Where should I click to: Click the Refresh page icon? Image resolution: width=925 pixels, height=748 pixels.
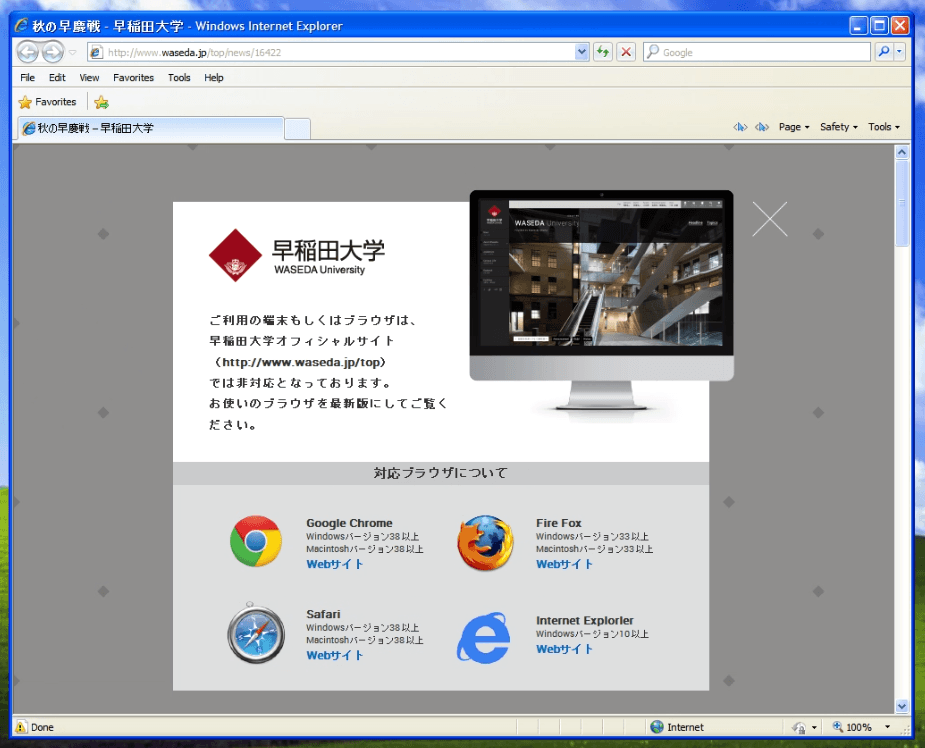(x=602, y=52)
